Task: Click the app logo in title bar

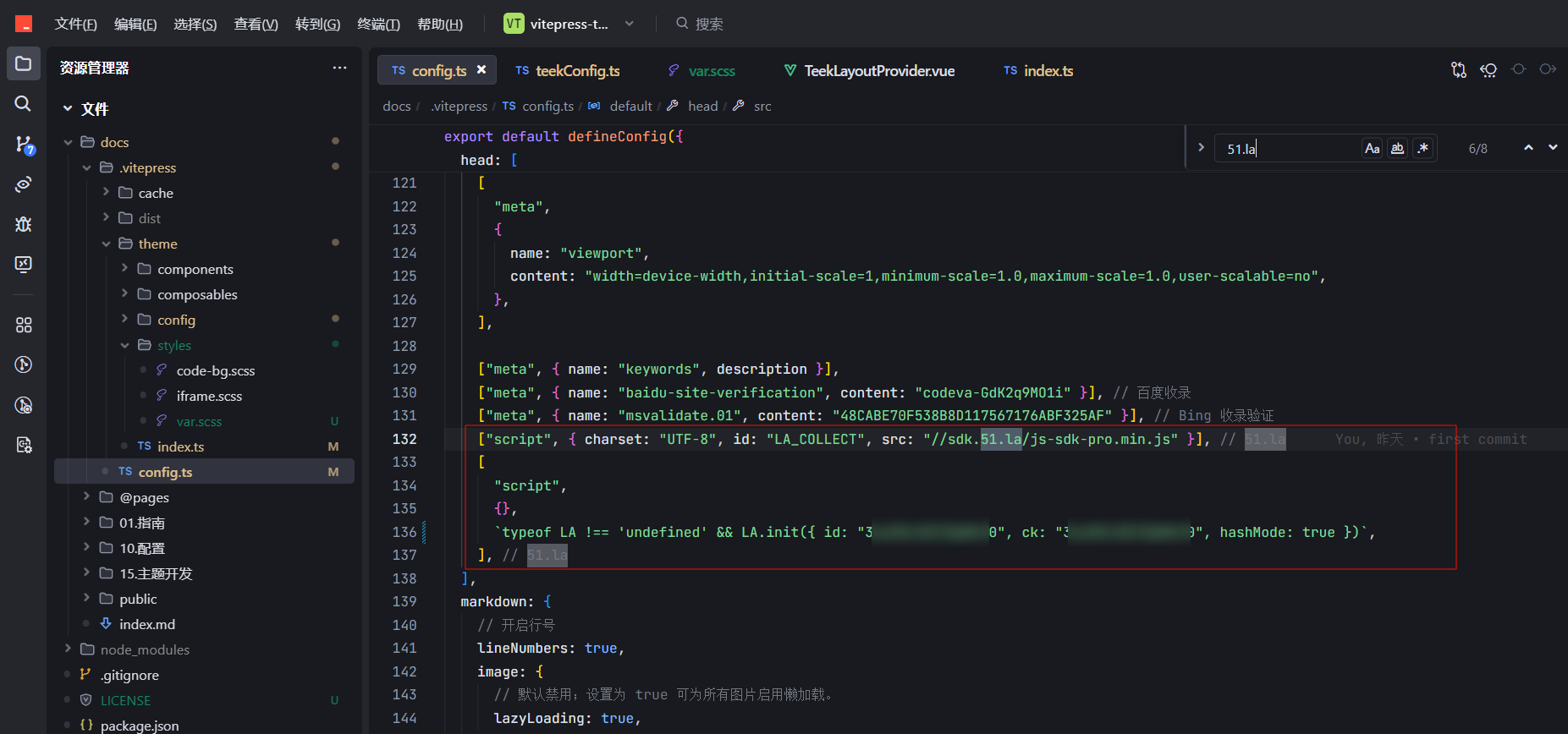Action: [x=24, y=24]
